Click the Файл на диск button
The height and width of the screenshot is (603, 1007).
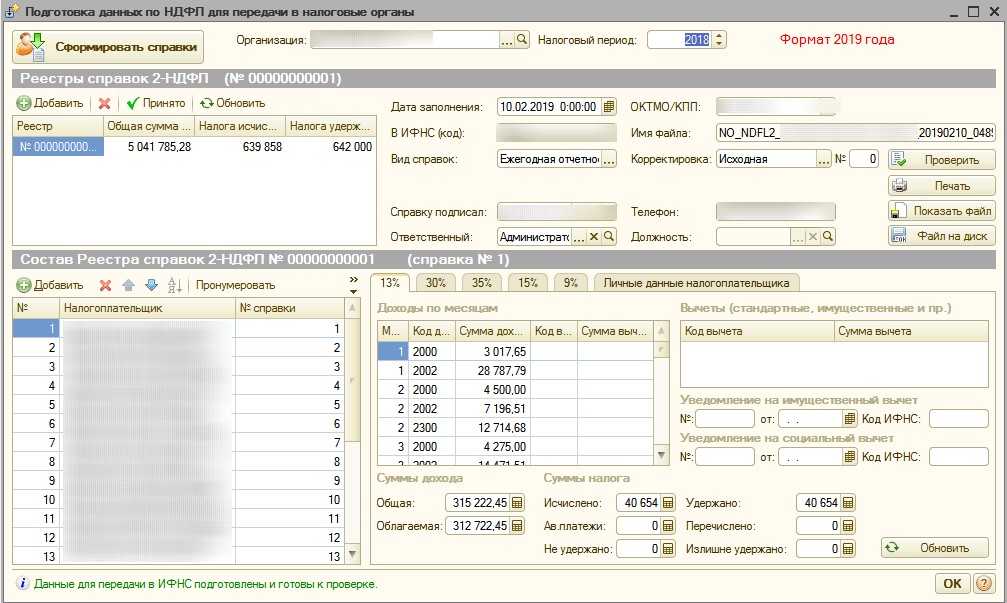[941, 237]
